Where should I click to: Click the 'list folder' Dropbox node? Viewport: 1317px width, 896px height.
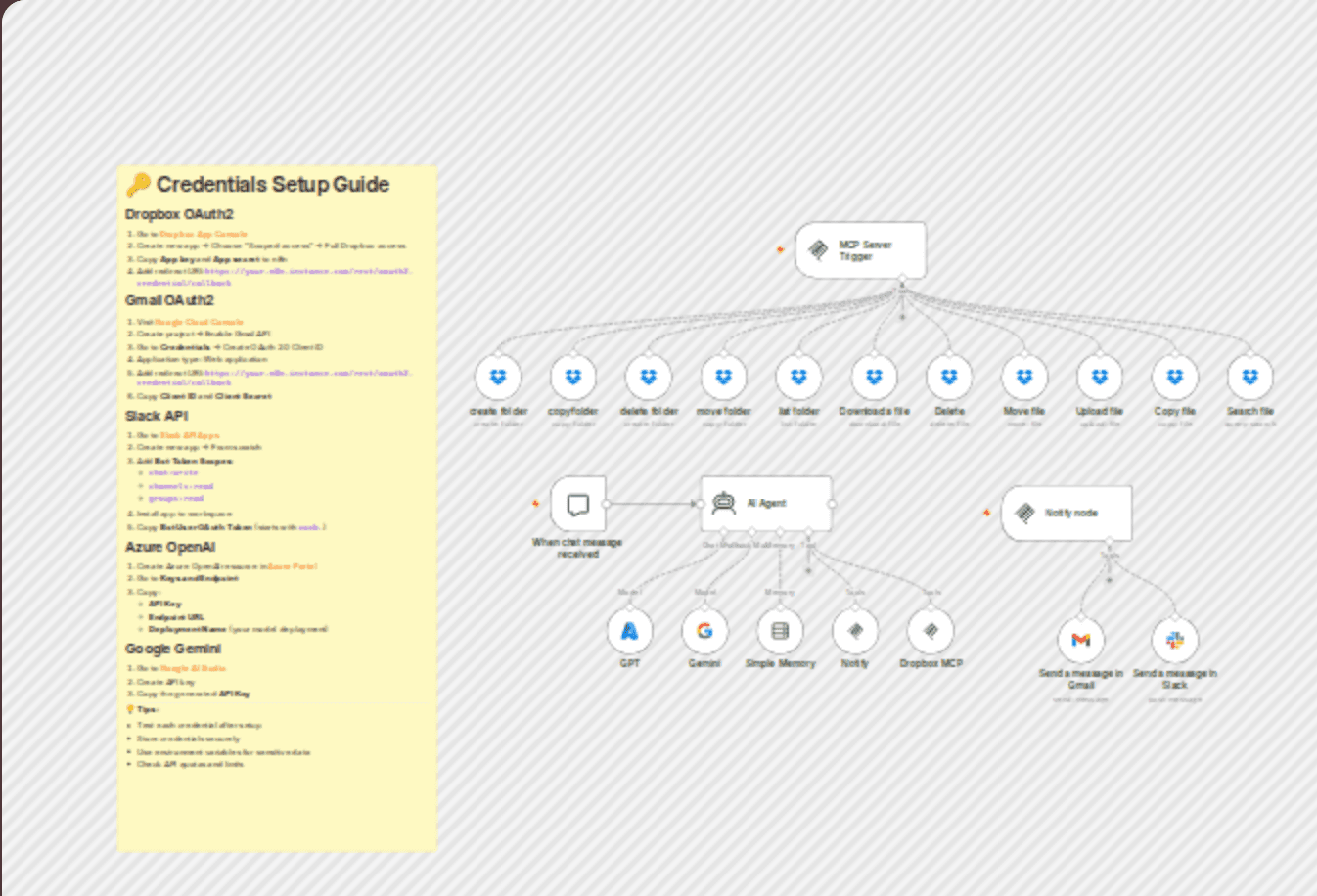click(798, 377)
